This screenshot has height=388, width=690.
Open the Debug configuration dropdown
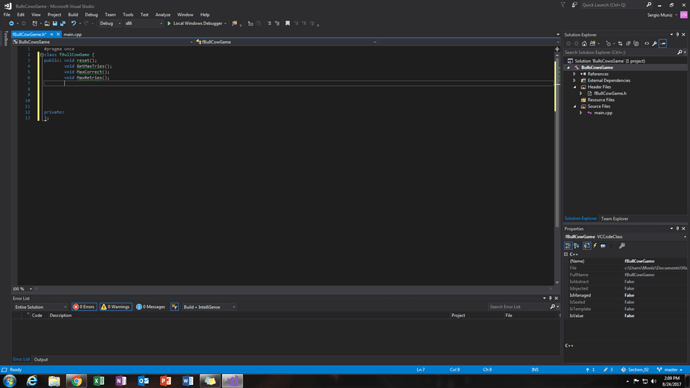click(110, 23)
